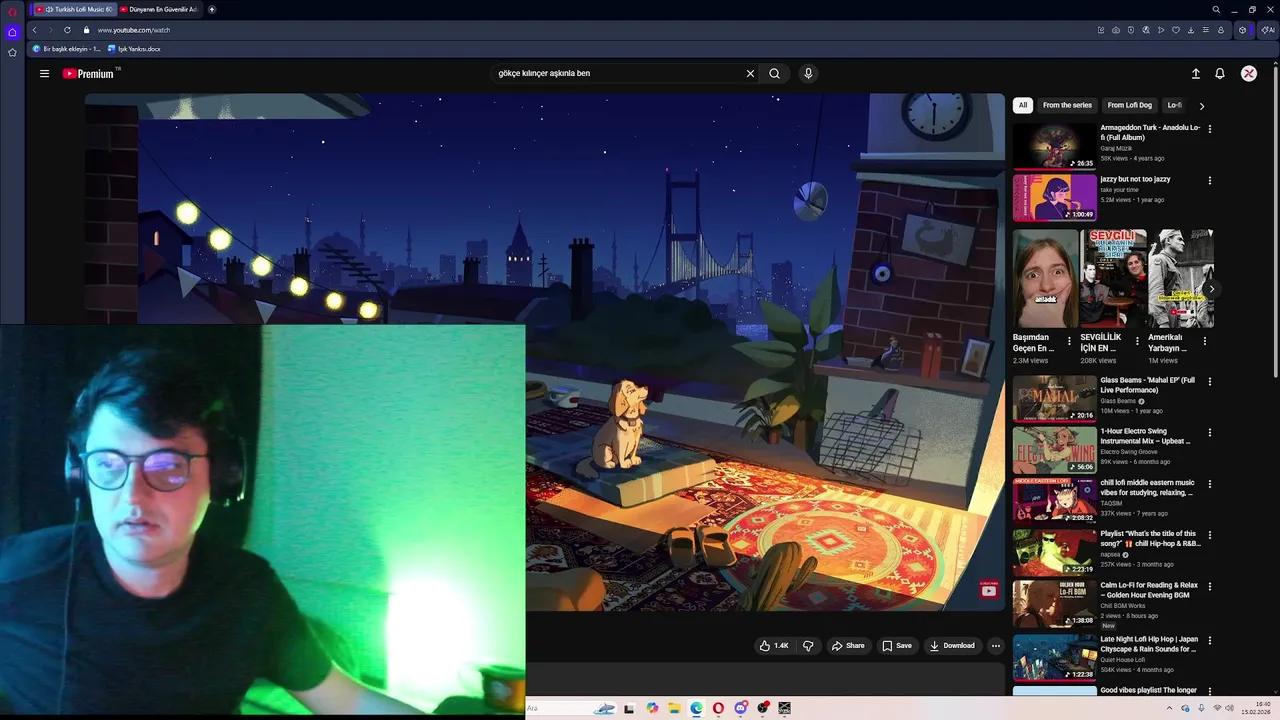Image resolution: width=1280 pixels, height=720 pixels.
Task: Open File Explorer from taskbar
Action: coord(674,708)
